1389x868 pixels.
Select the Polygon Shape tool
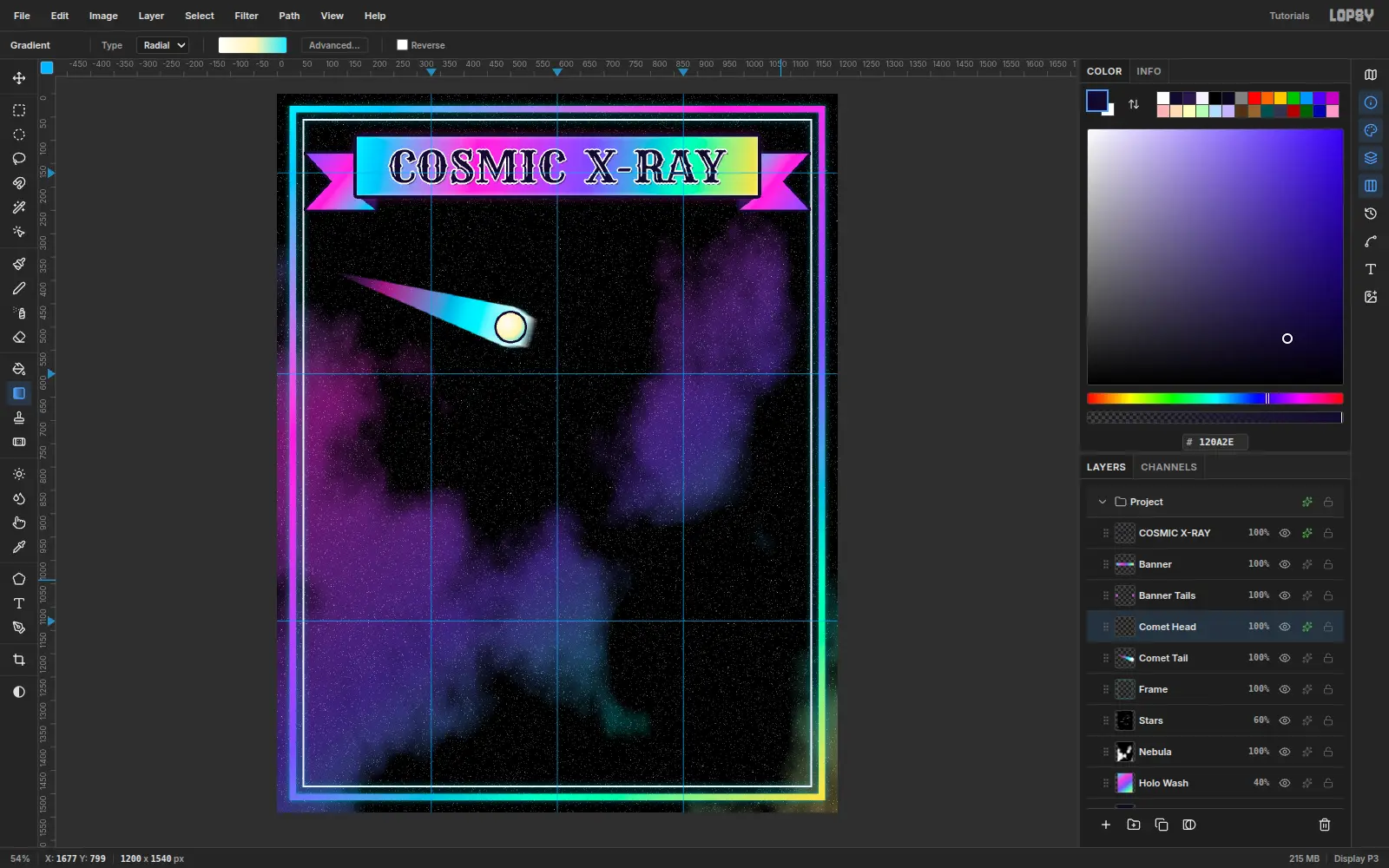click(x=19, y=579)
